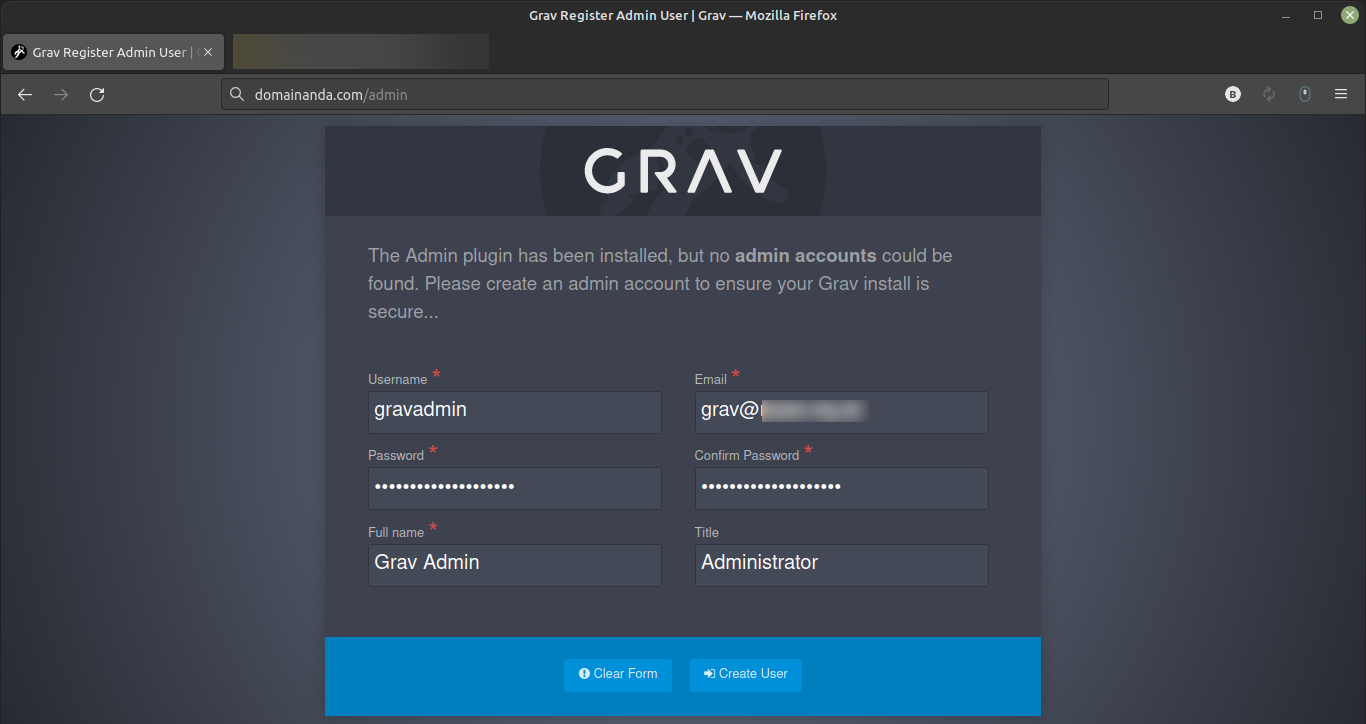Open the white circular B extension

(1233, 94)
